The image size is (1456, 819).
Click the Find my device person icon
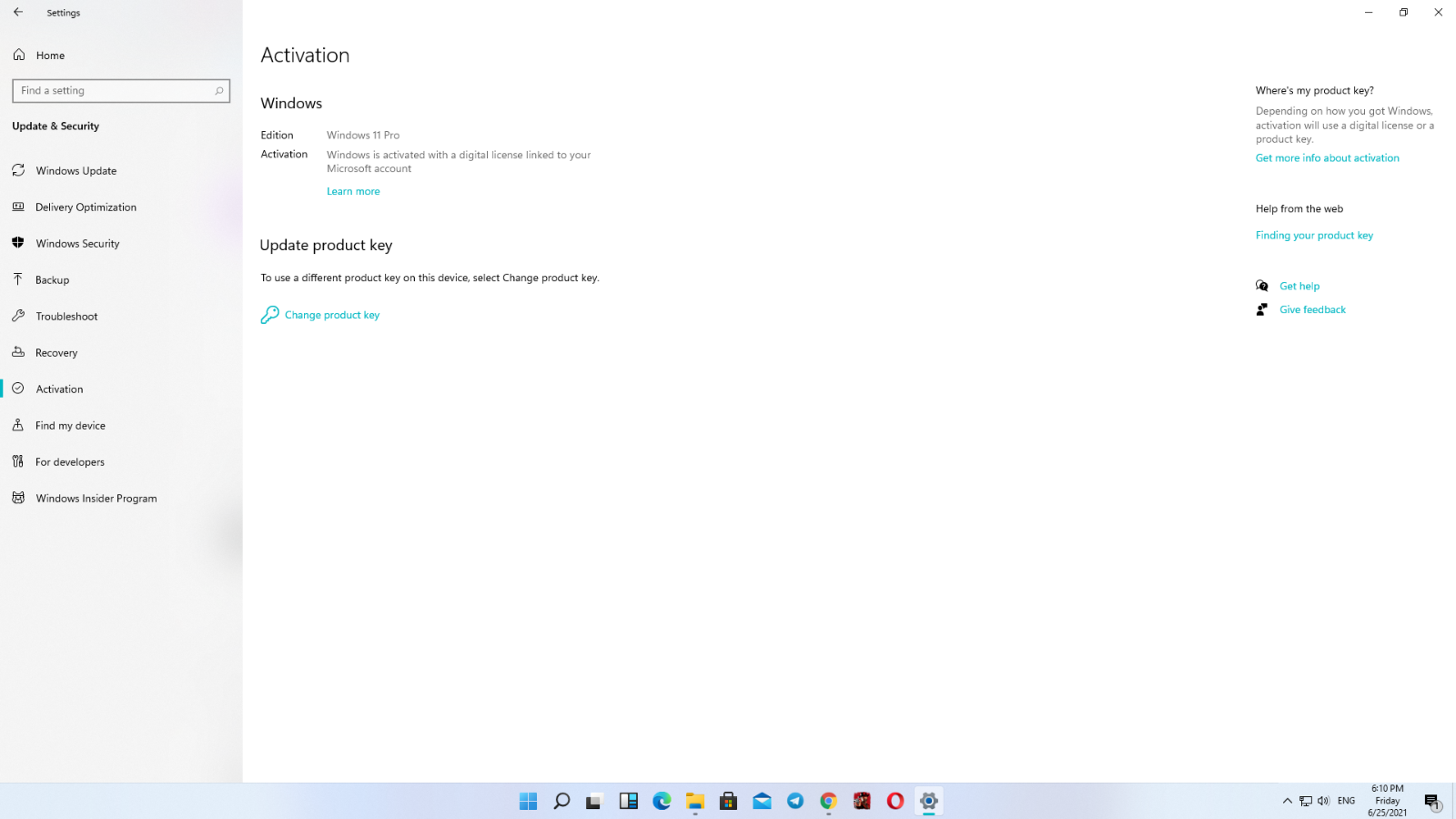[x=18, y=425]
